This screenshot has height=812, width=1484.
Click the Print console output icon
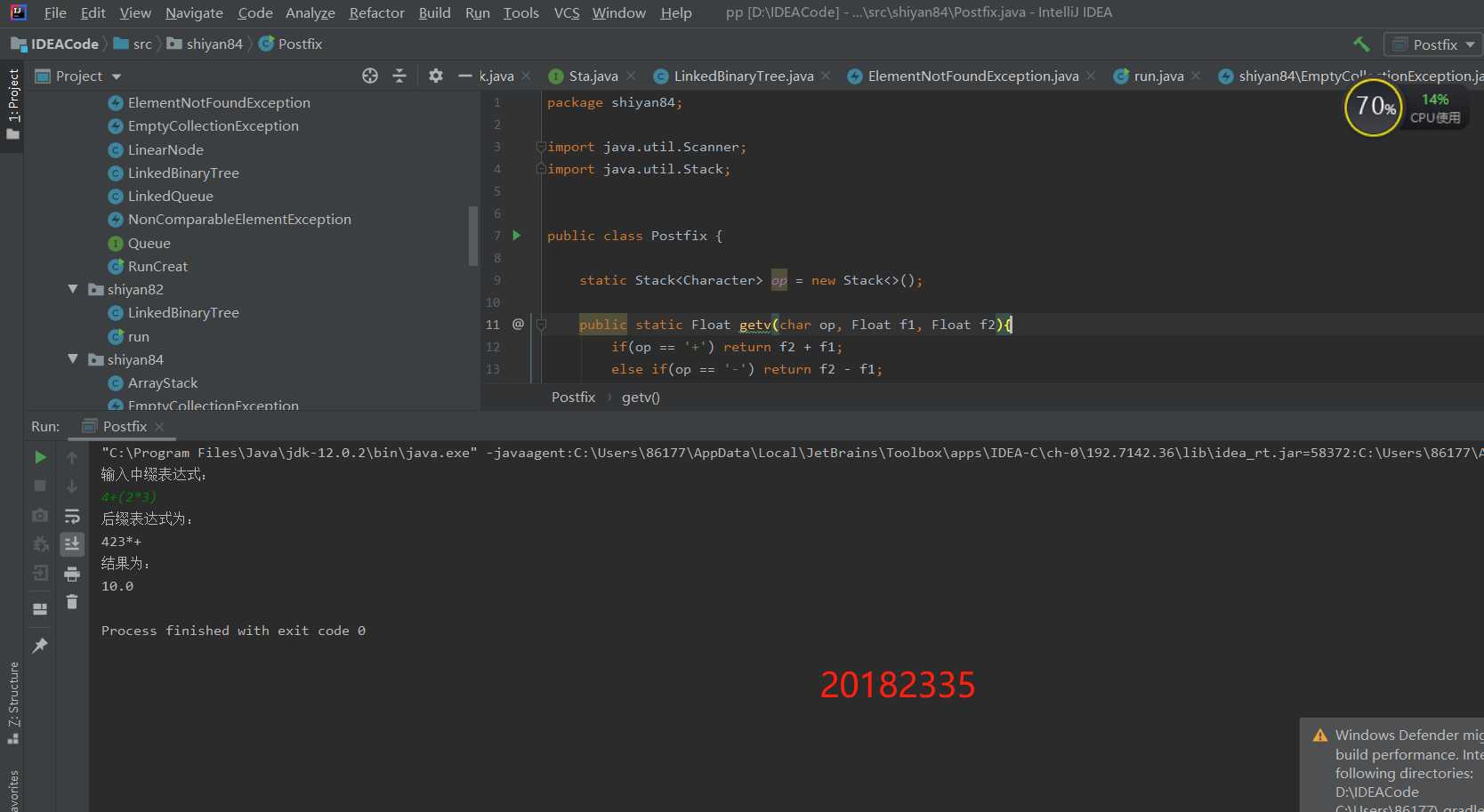coord(72,574)
